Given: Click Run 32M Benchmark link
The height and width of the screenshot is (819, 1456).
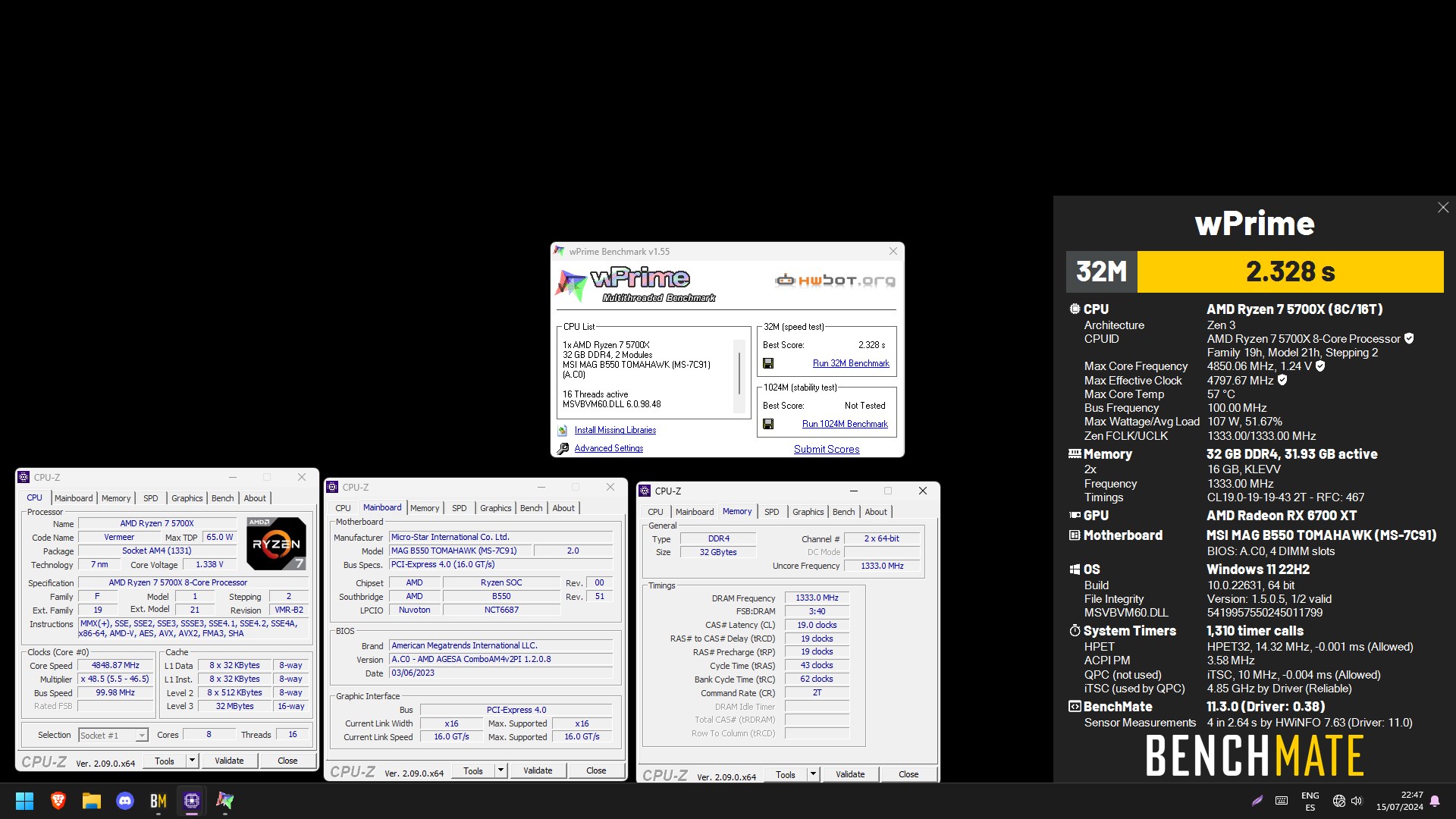Looking at the screenshot, I should point(851,364).
